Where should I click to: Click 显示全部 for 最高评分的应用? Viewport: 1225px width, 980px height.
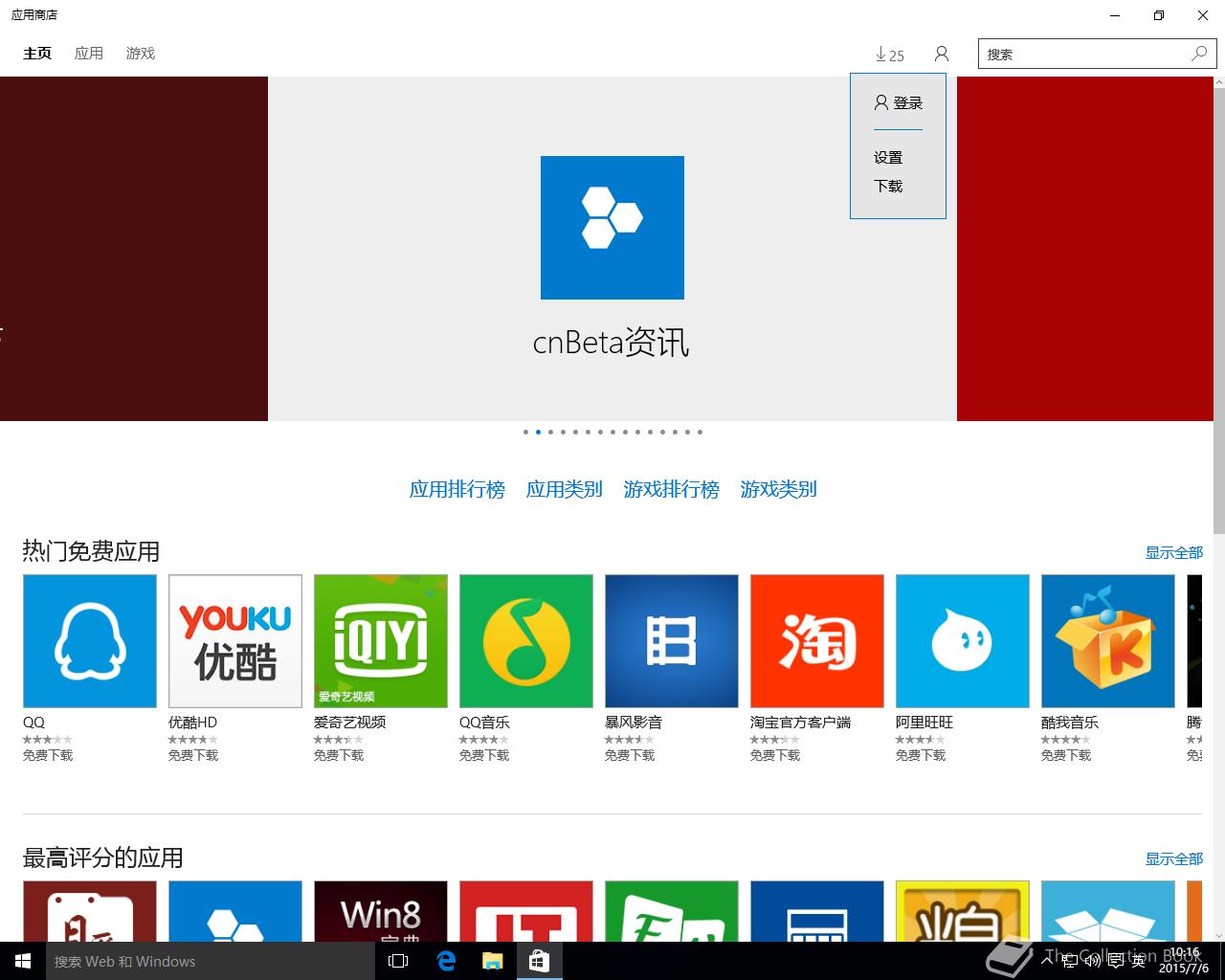[1174, 858]
